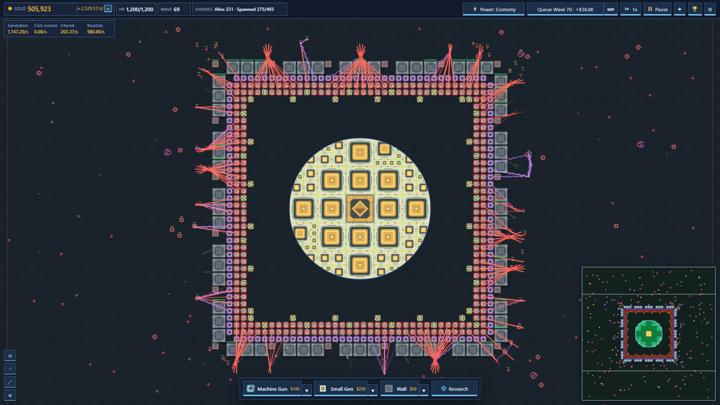The image size is (720, 405).
Task: Select the generator directly right of core
Action: coord(388,209)
